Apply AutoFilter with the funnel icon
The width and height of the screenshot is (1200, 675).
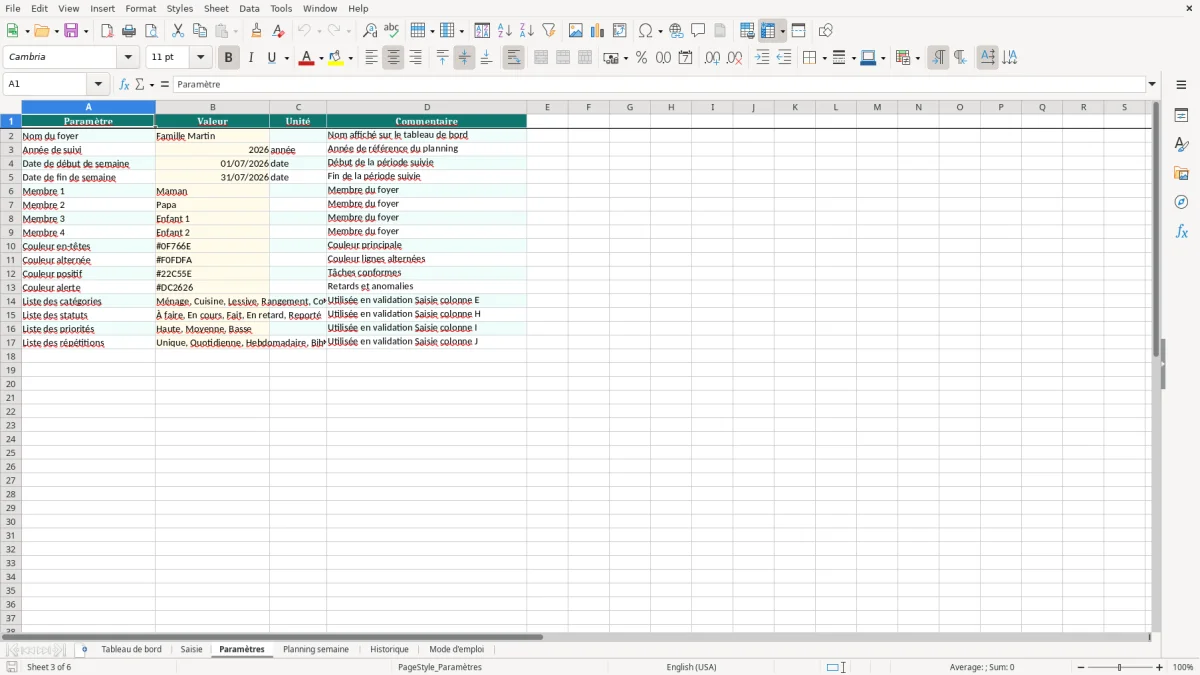(x=549, y=31)
